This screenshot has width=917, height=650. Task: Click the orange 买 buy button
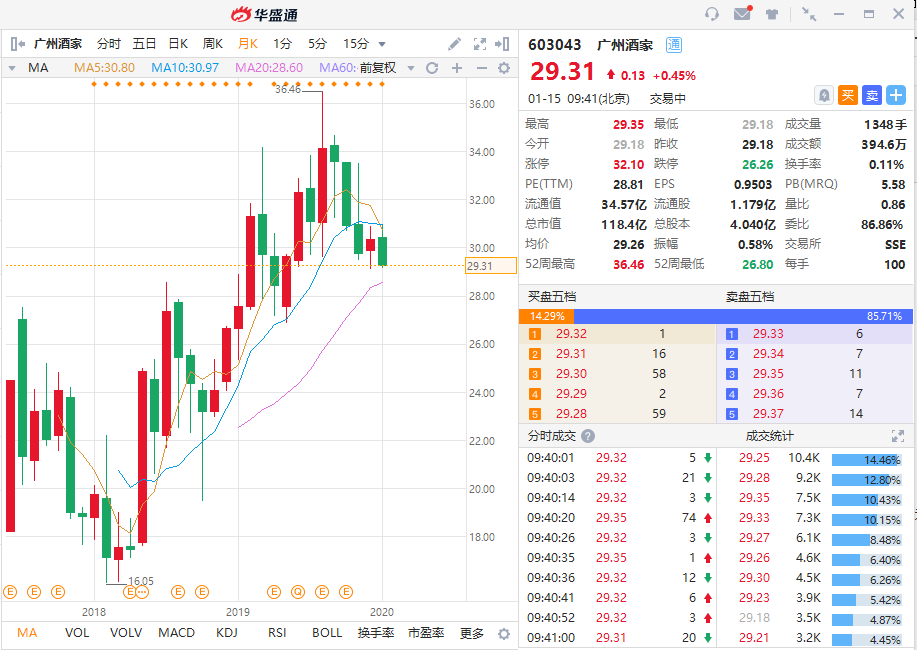click(847, 95)
